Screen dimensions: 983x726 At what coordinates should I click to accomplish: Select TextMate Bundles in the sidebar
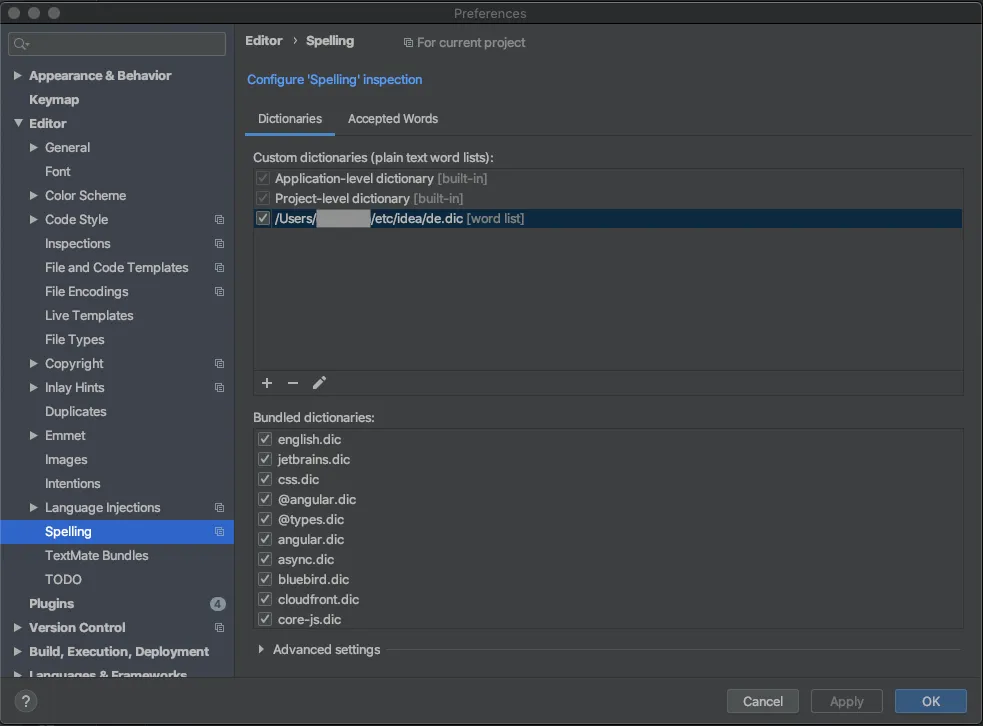[96, 556]
